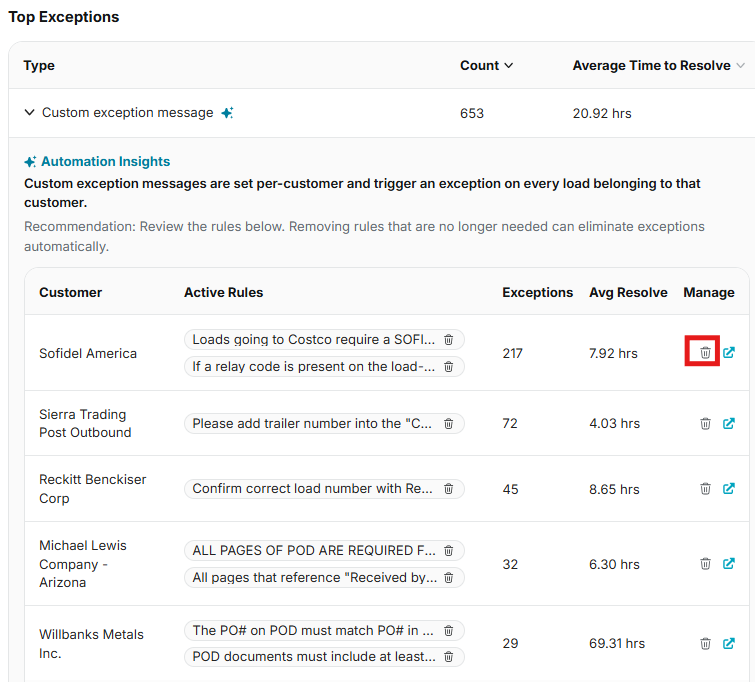Click the 45 exceptions value

coord(510,489)
